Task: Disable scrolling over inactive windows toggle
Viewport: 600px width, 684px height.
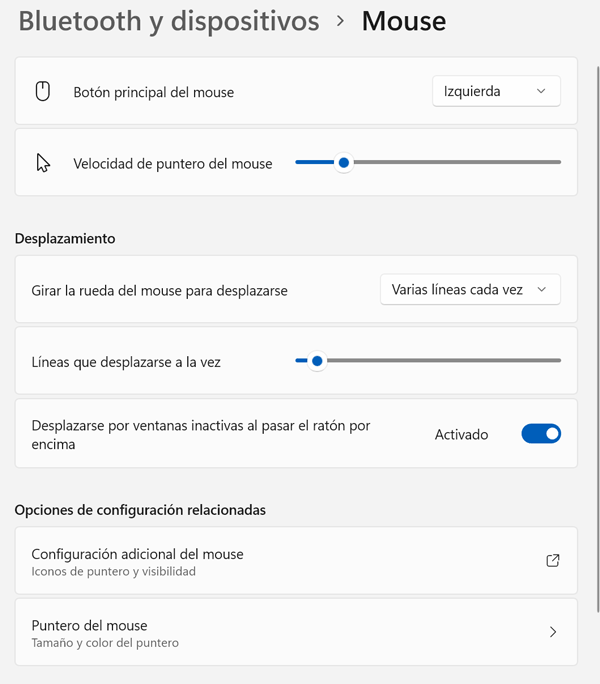Action: click(x=541, y=434)
